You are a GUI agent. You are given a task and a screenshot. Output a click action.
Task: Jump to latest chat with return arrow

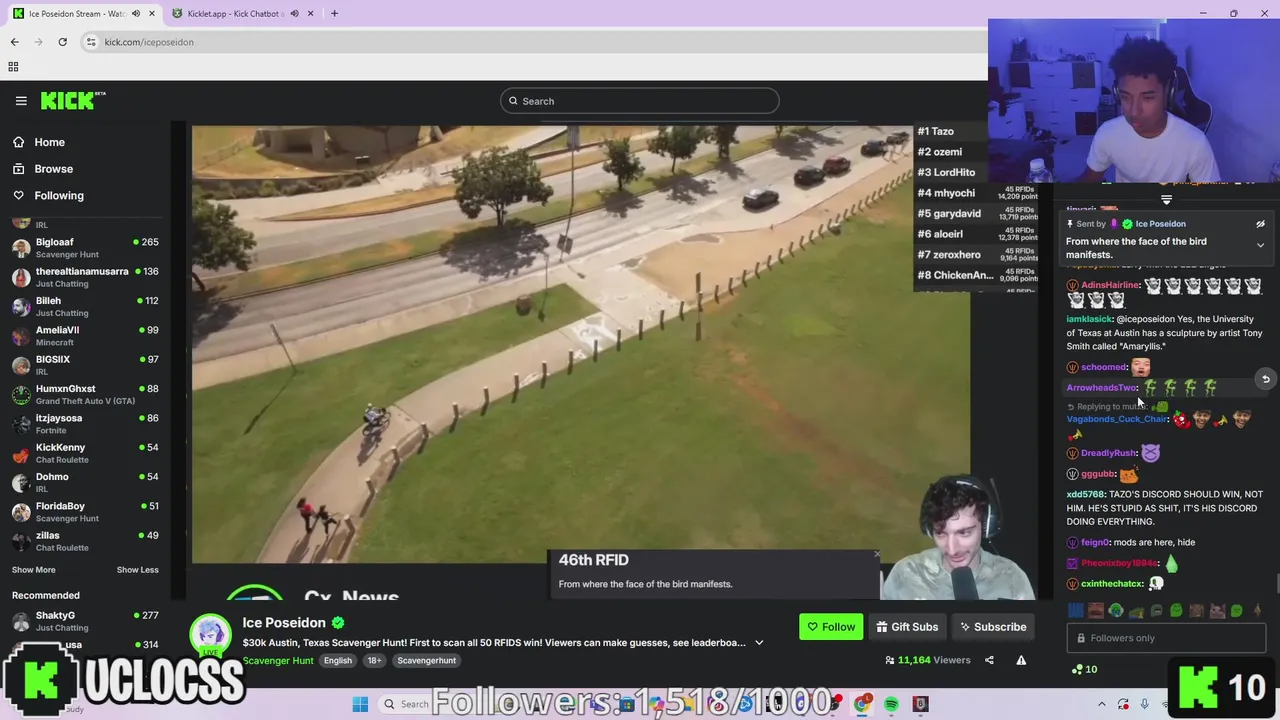click(x=1265, y=379)
